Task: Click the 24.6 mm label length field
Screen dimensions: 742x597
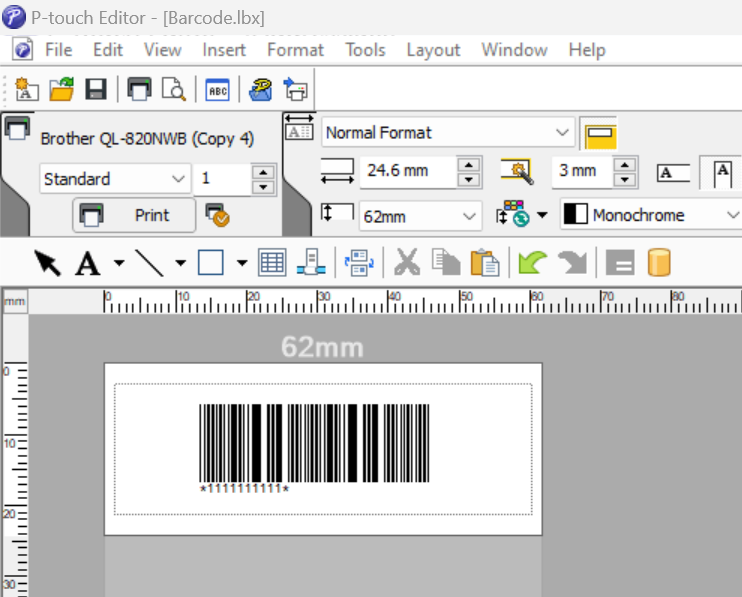Action: tap(408, 171)
